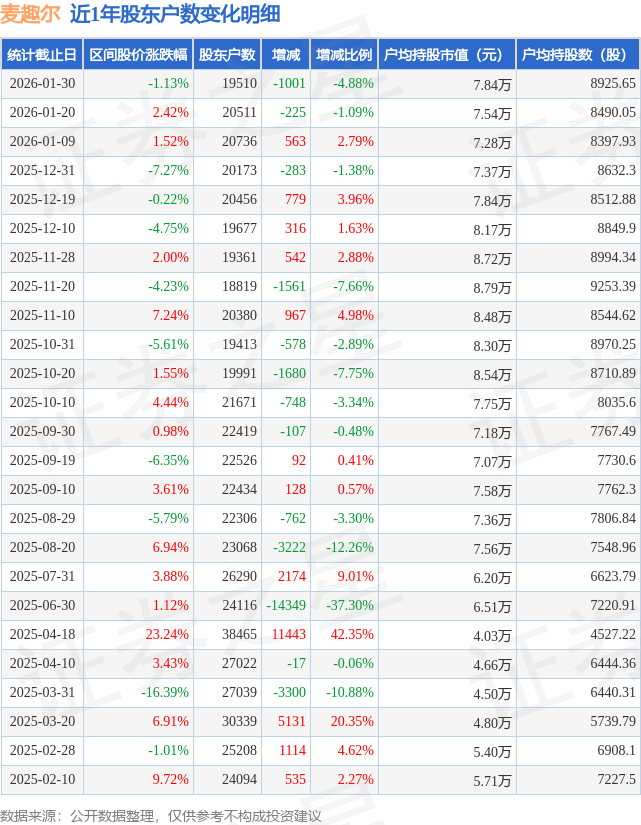Image resolution: width=641 pixels, height=825 pixels.
Task: Select the 区间股价涨跌幅 column header
Action: coord(137,55)
